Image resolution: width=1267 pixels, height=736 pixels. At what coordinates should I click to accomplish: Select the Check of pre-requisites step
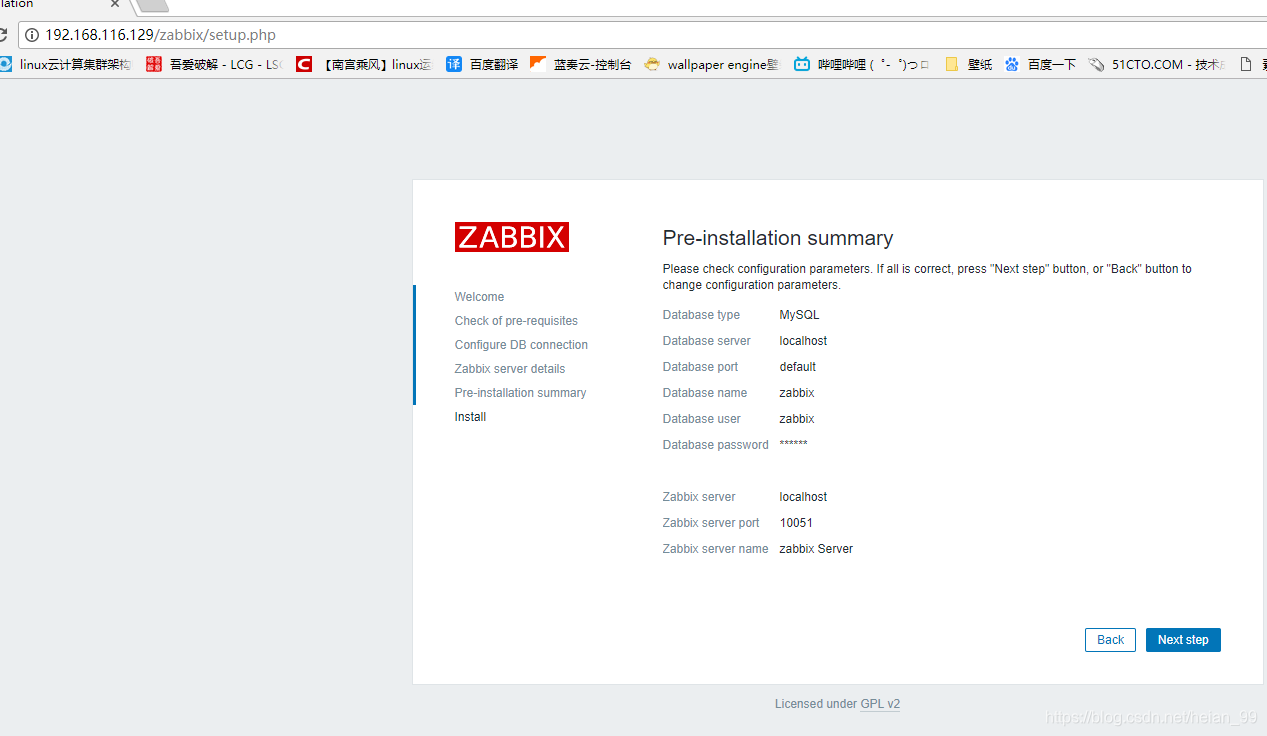[516, 321]
